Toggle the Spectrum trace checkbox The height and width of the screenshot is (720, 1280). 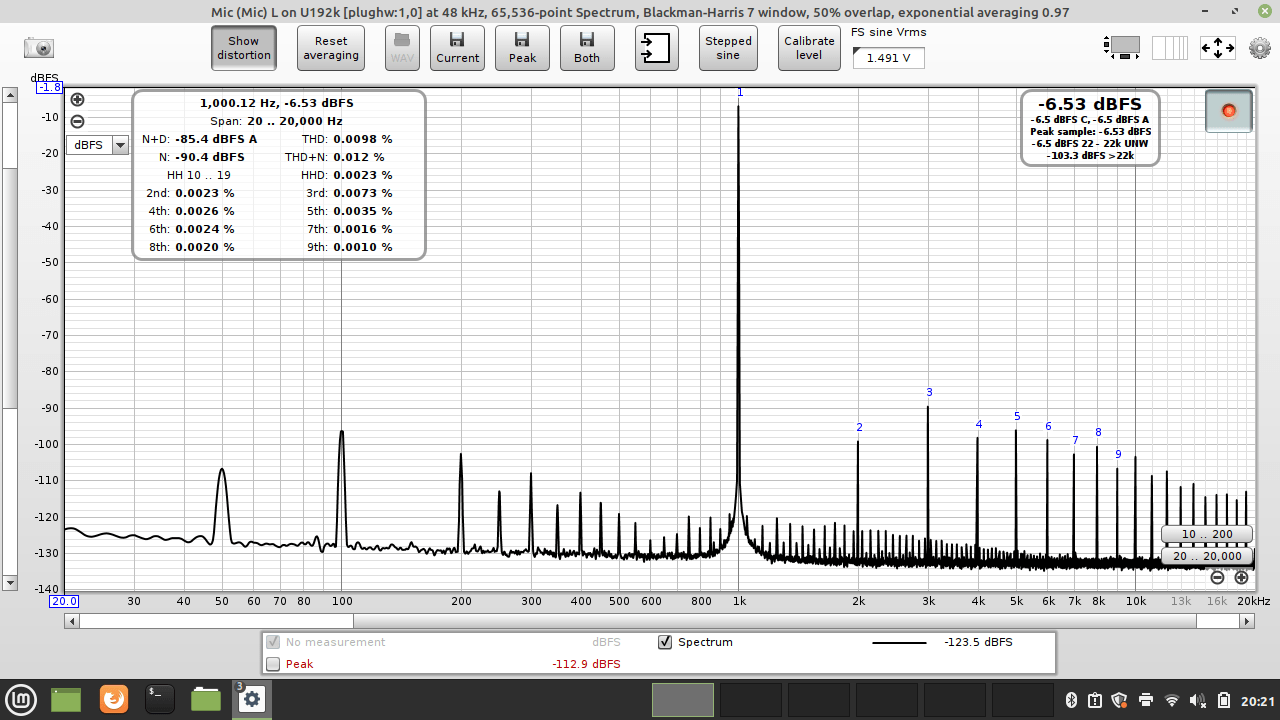point(665,642)
